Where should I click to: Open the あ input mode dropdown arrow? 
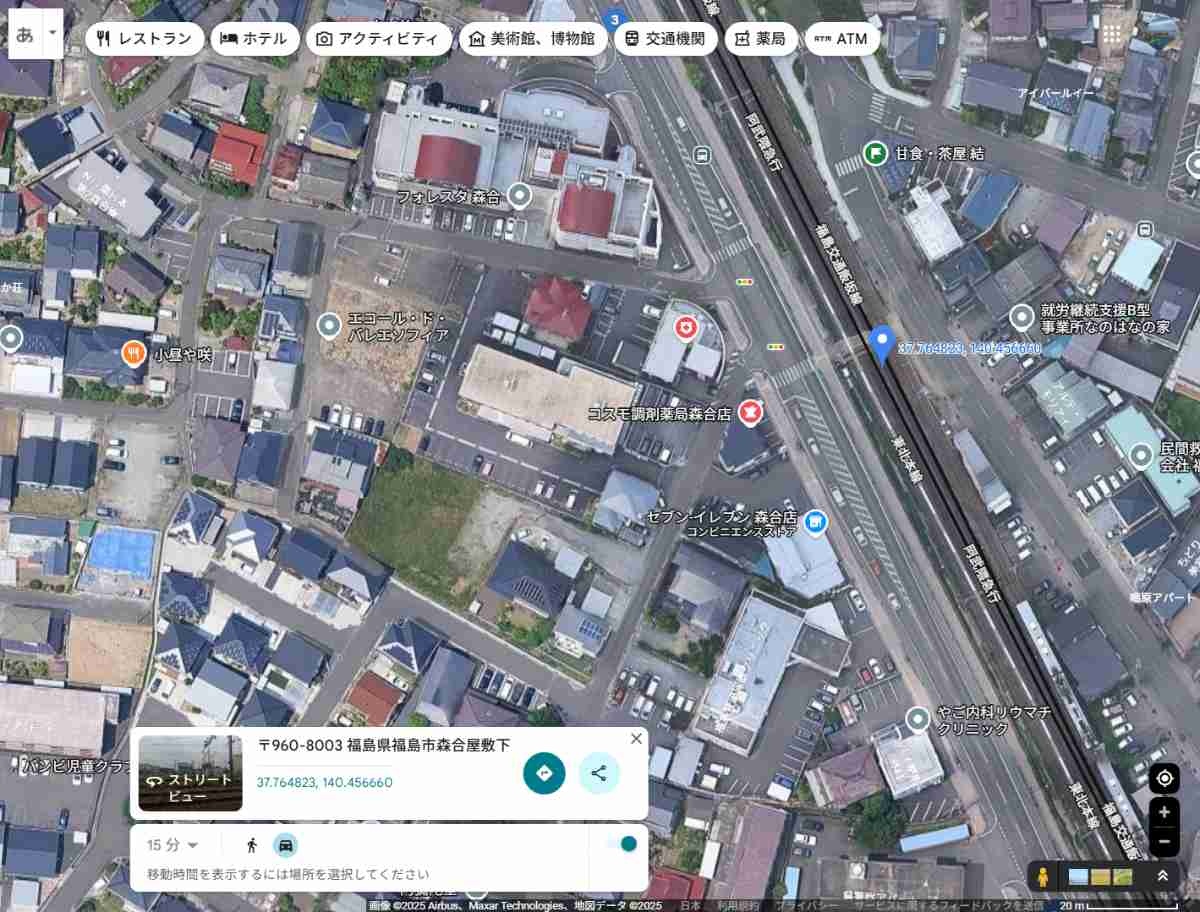click(53, 33)
